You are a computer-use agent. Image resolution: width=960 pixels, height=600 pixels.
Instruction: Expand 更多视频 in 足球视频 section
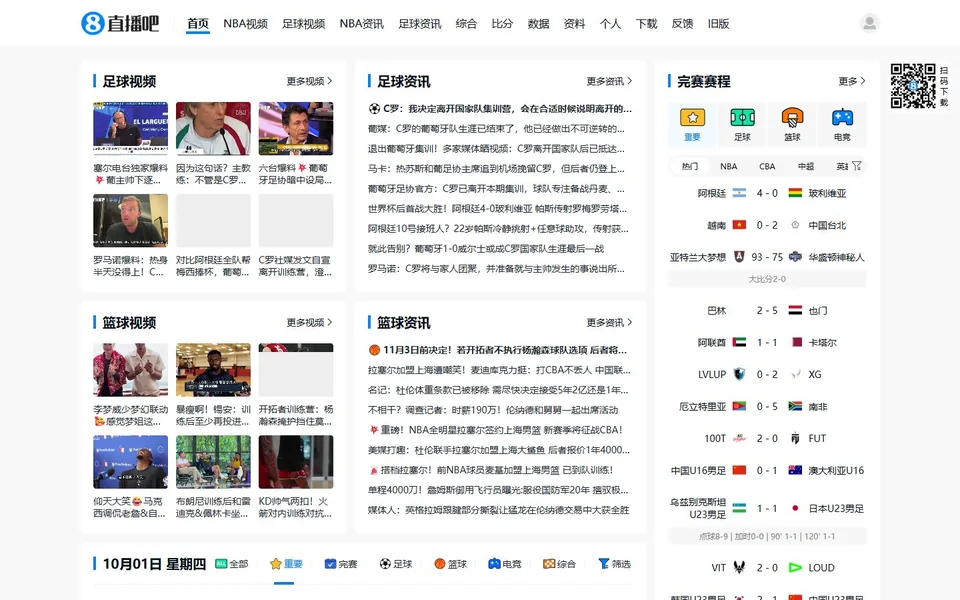pyautogui.click(x=310, y=81)
